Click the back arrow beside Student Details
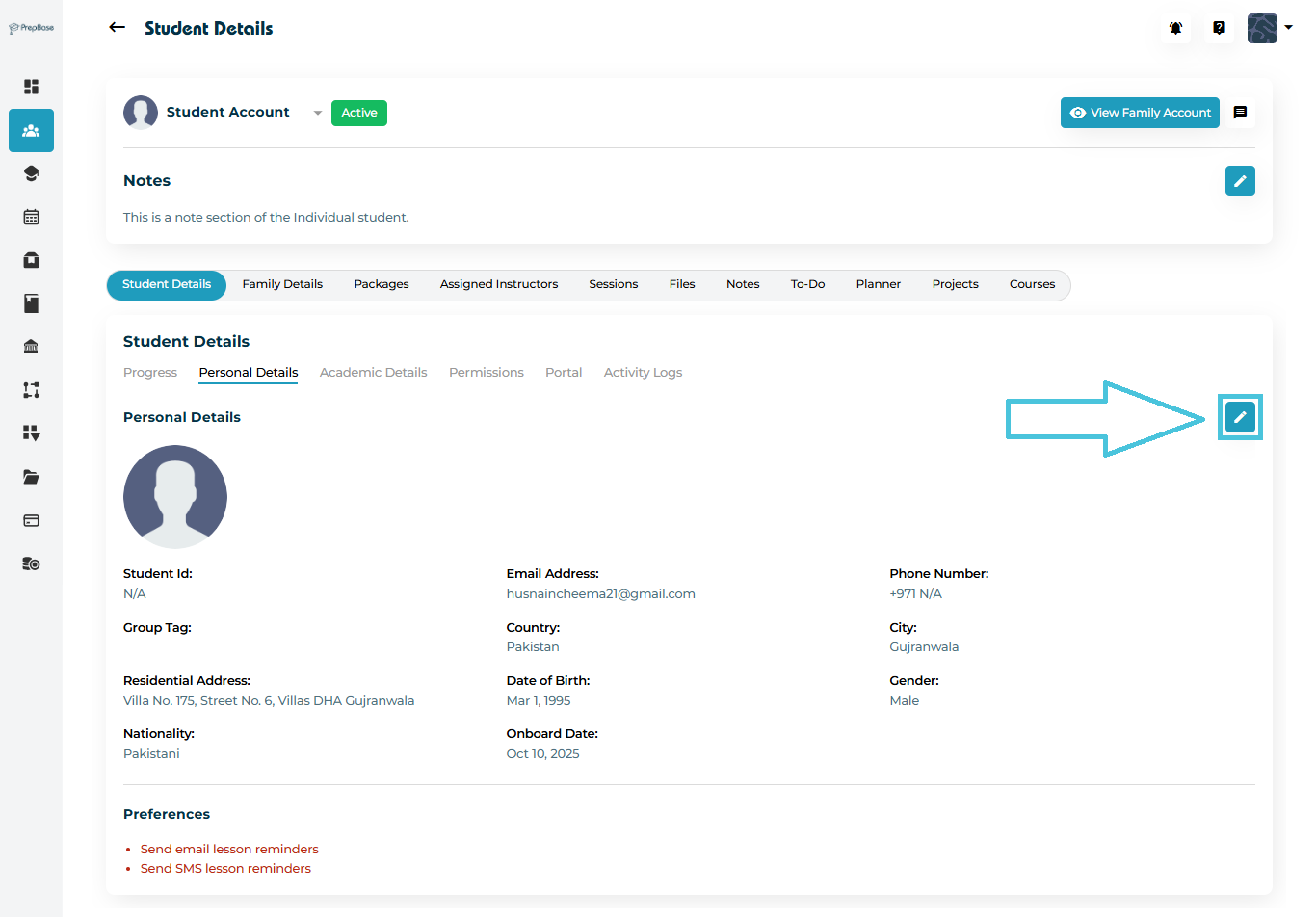1316x917 pixels. [x=118, y=28]
